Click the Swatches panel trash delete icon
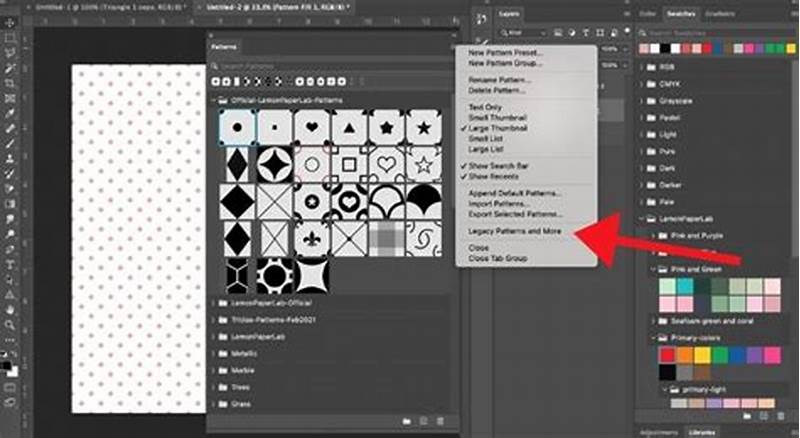This screenshot has height=438, width=800. [780, 417]
